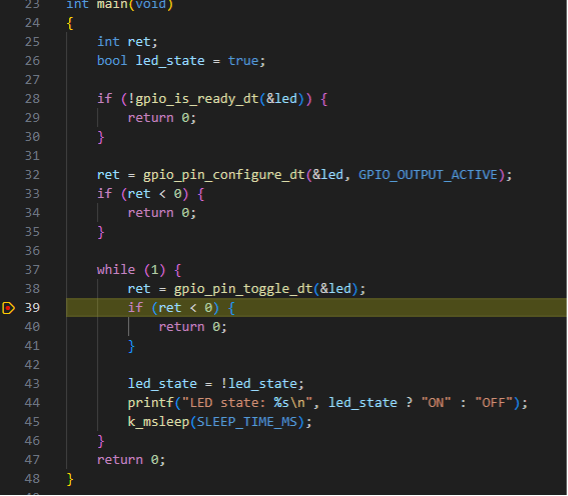
Task: Click the breakpoint marker on line 39
Action: point(8,308)
